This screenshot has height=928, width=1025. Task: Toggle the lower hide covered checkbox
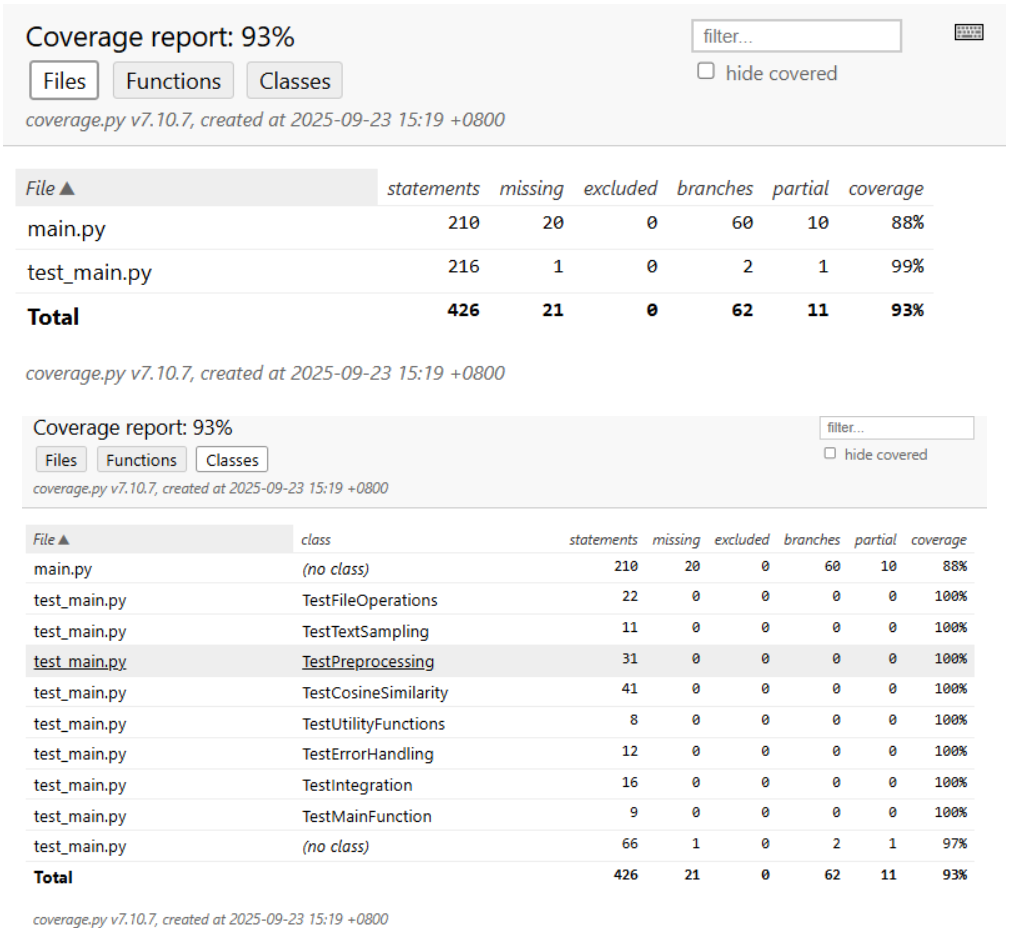tap(830, 454)
